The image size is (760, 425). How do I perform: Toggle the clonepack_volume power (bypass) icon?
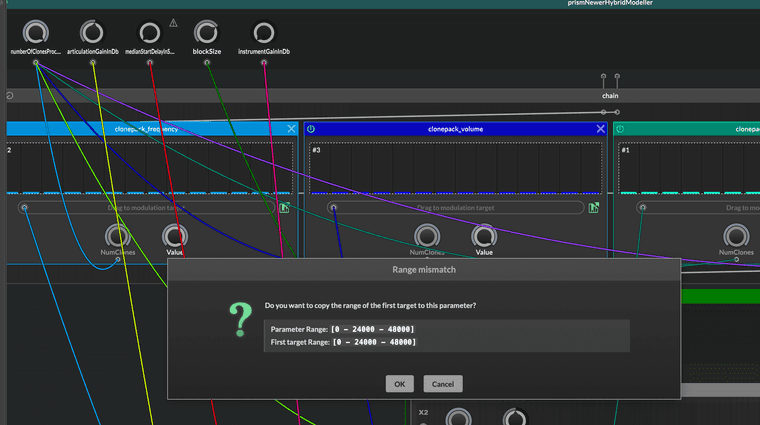tap(311, 129)
